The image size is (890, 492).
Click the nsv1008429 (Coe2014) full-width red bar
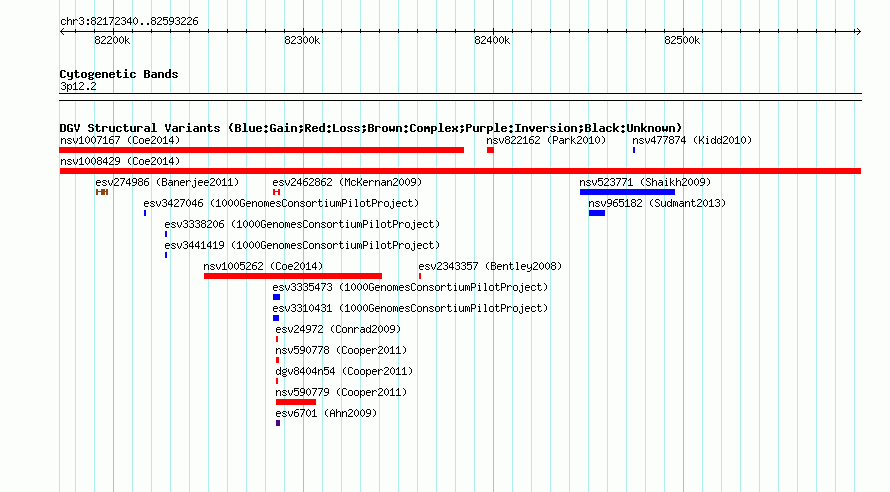click(x=460, y=171)
